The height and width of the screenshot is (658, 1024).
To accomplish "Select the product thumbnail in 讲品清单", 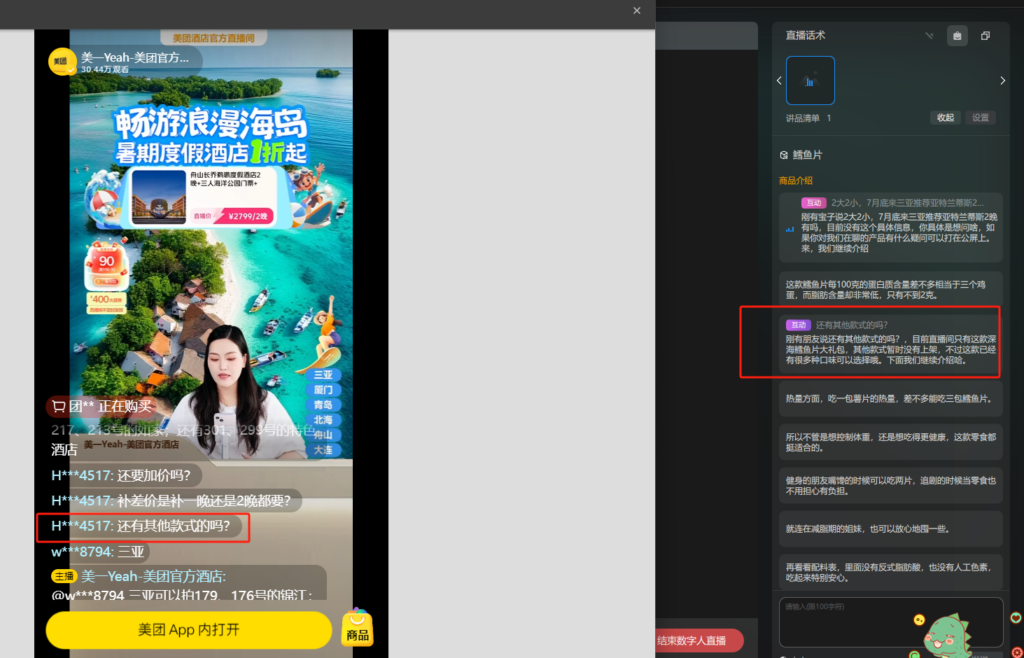I will [810, 81].
